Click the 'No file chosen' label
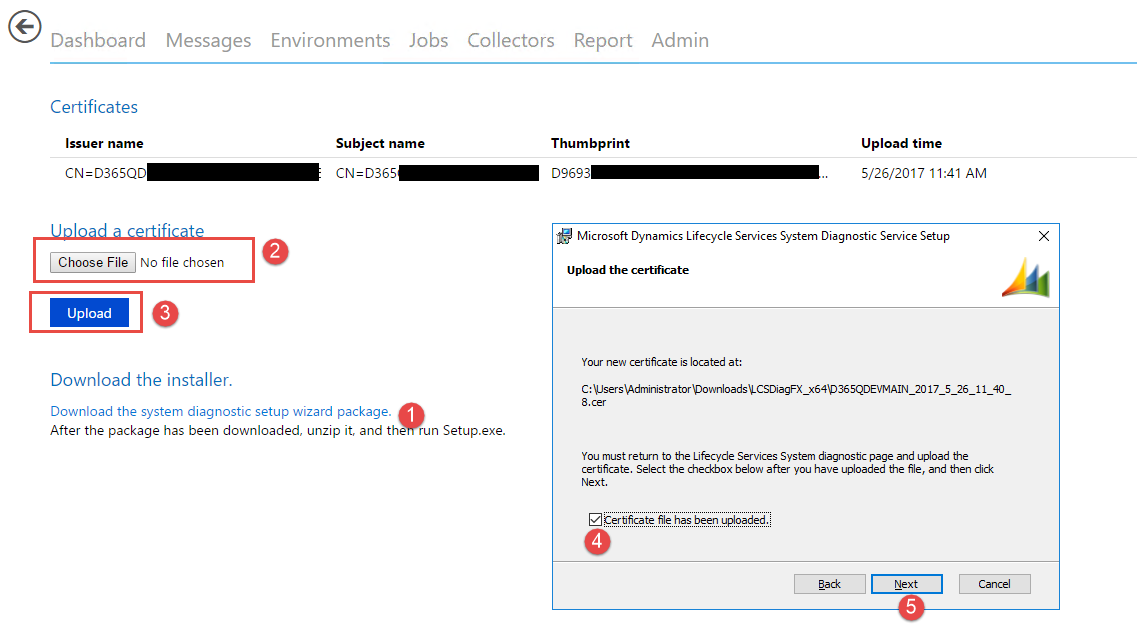This screenshot has height=627, width=1137. pyautogui.click(x=182, y=262)
